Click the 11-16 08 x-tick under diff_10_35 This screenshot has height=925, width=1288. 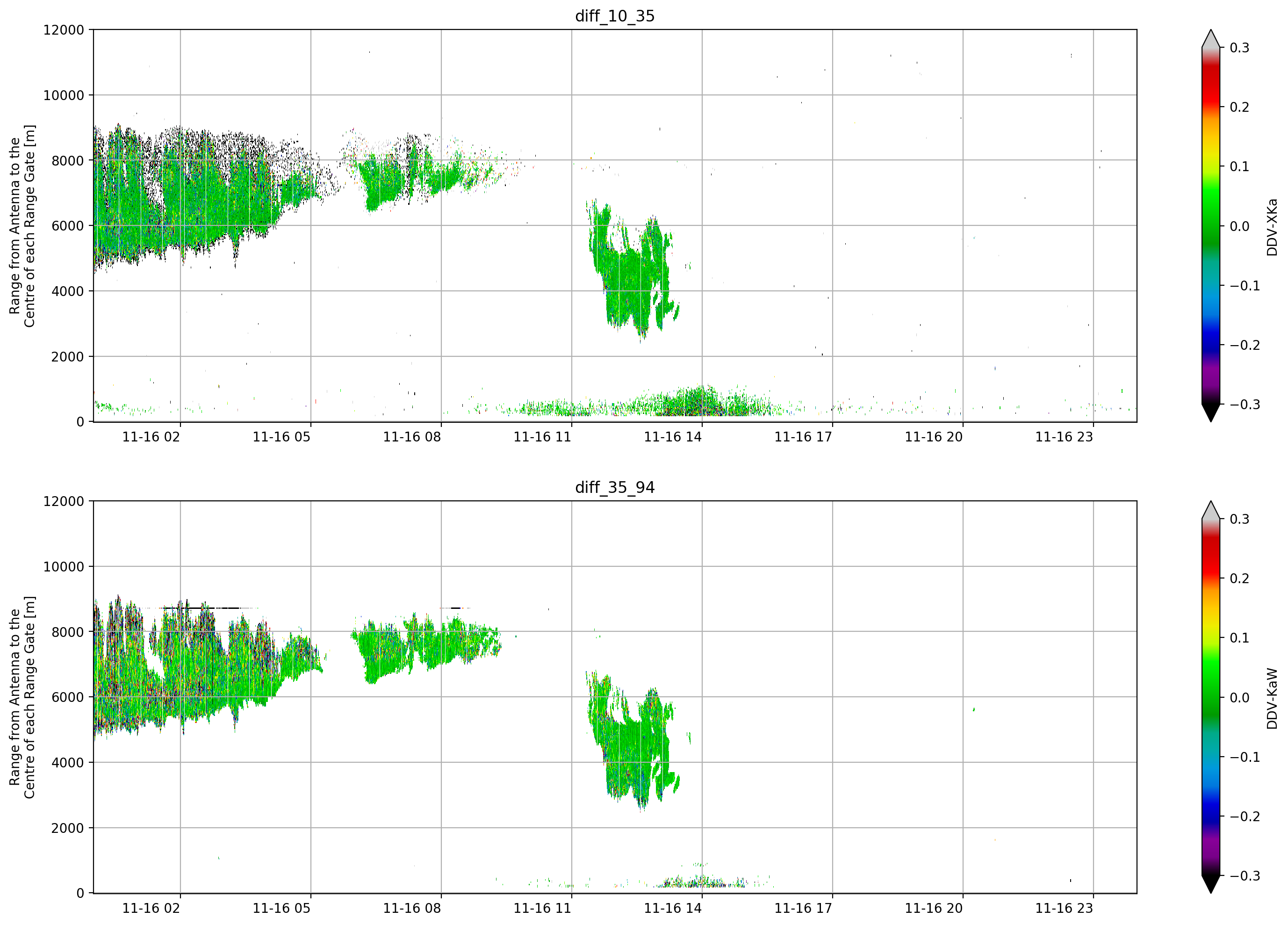(412, 437)
